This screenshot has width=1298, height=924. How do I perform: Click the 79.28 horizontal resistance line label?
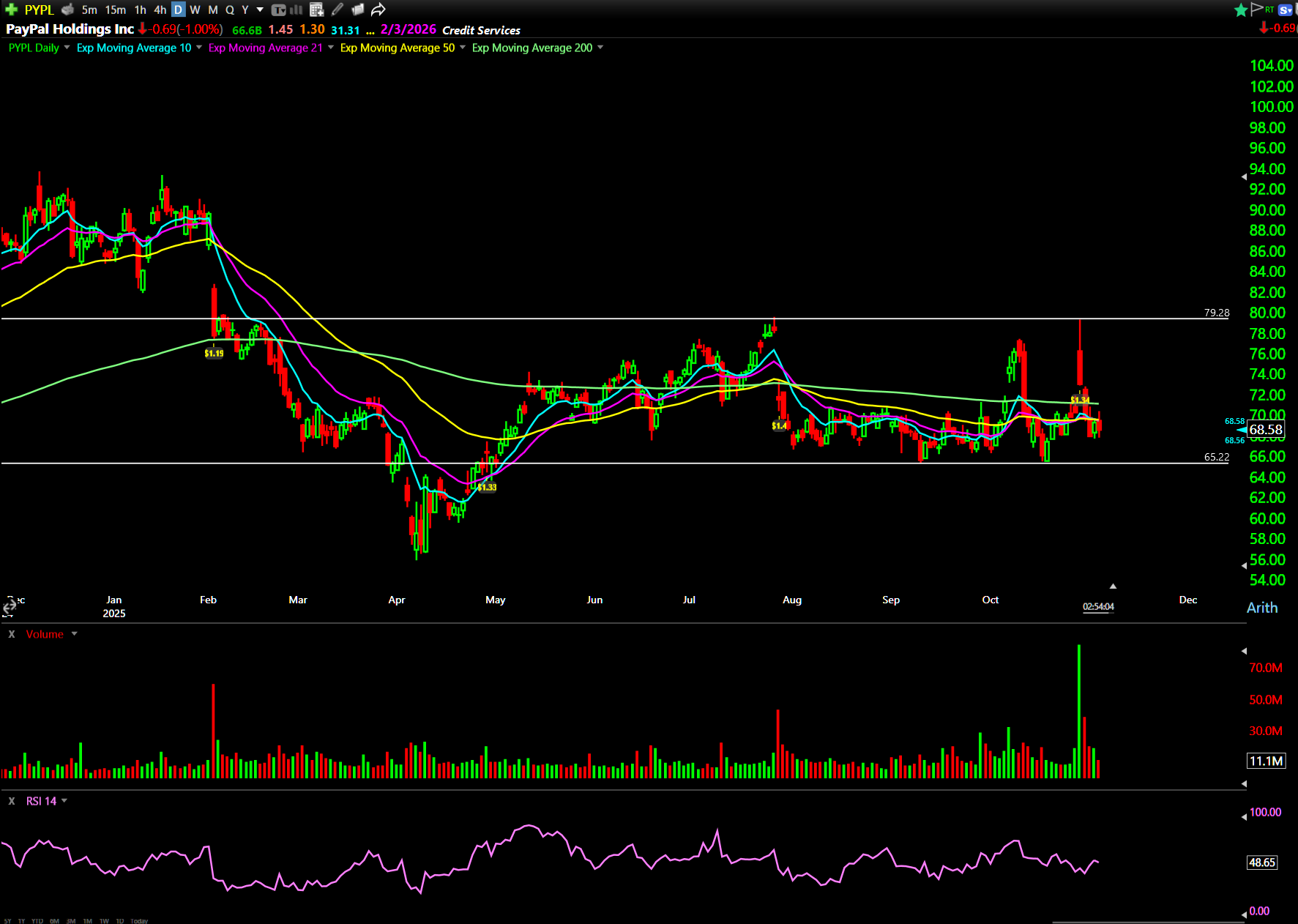tap(1216, 313)
